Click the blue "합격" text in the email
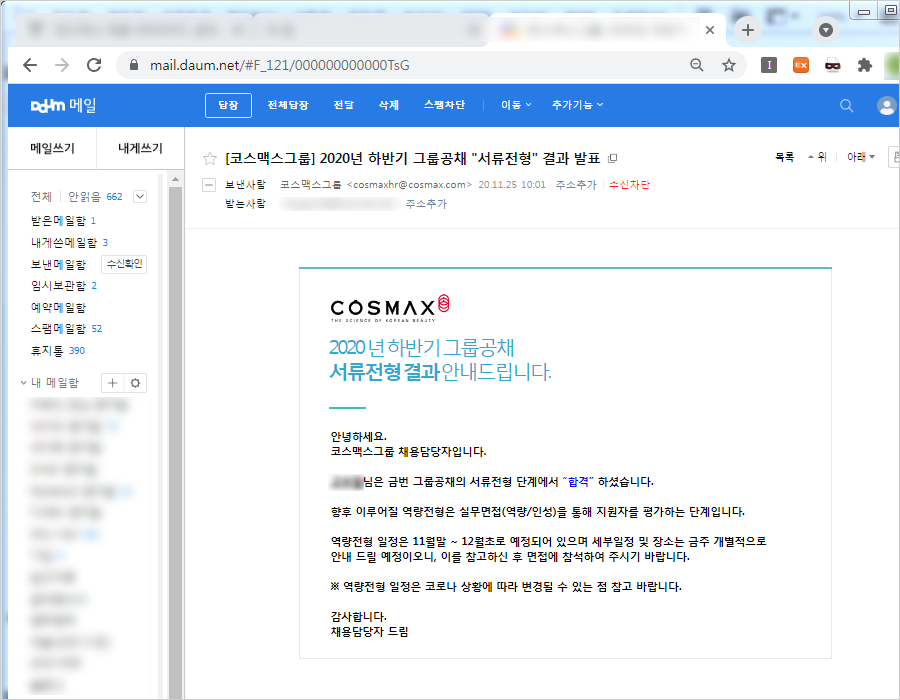900x700 pixels. [578, 482]
